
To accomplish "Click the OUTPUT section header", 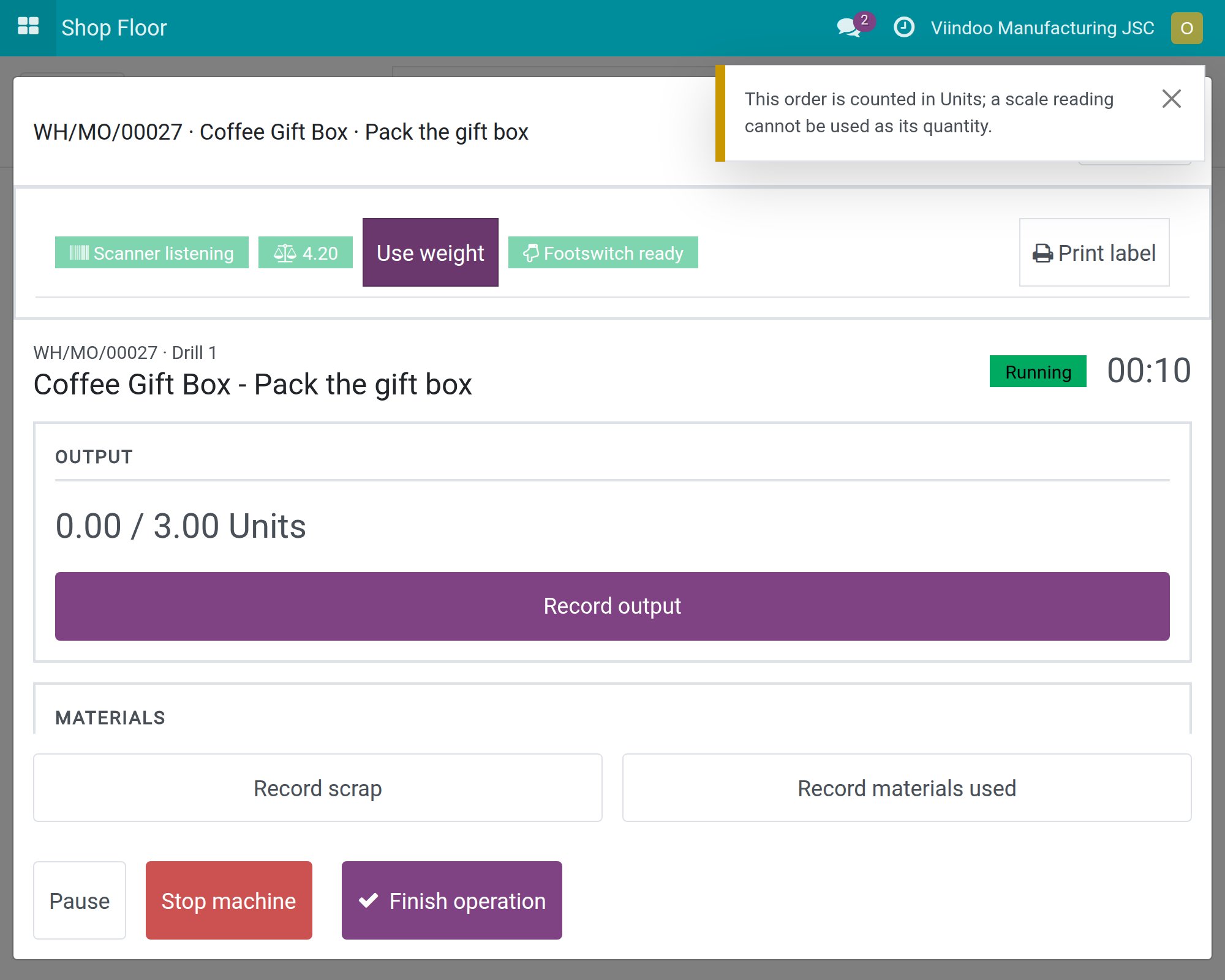I will [x=94, y=457].
